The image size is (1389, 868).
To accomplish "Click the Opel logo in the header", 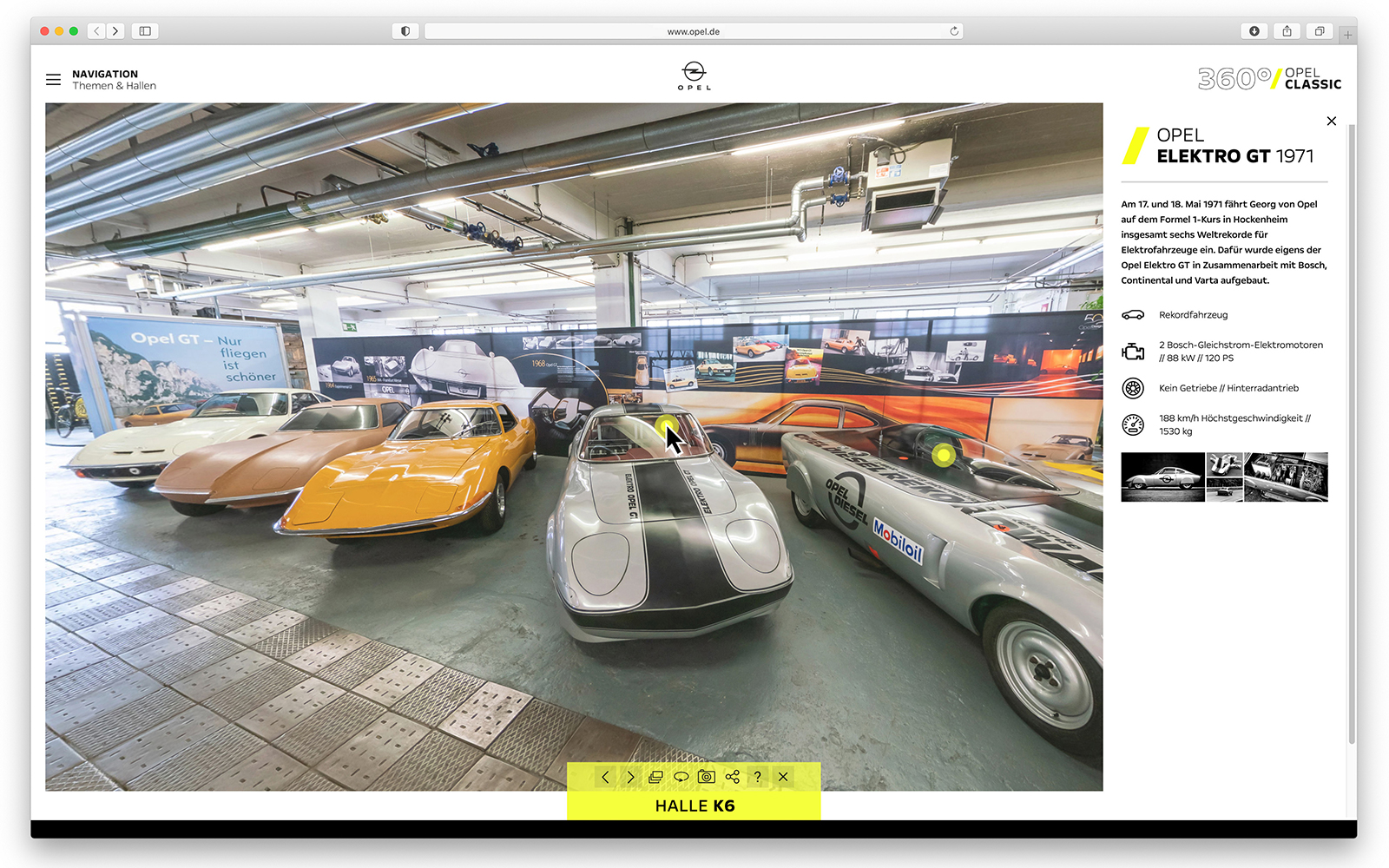I will pos(694,76).
